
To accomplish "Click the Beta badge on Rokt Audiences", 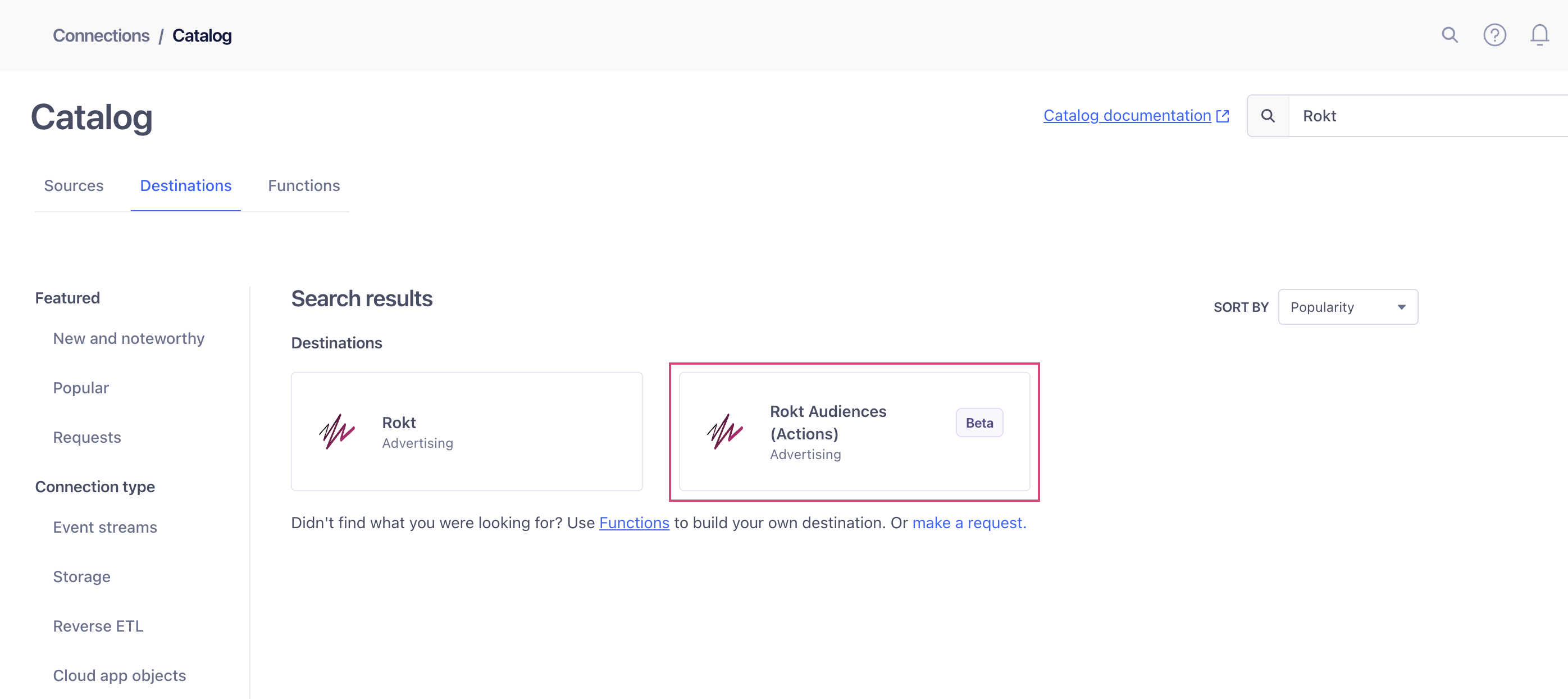I will (x=979, y=423).
